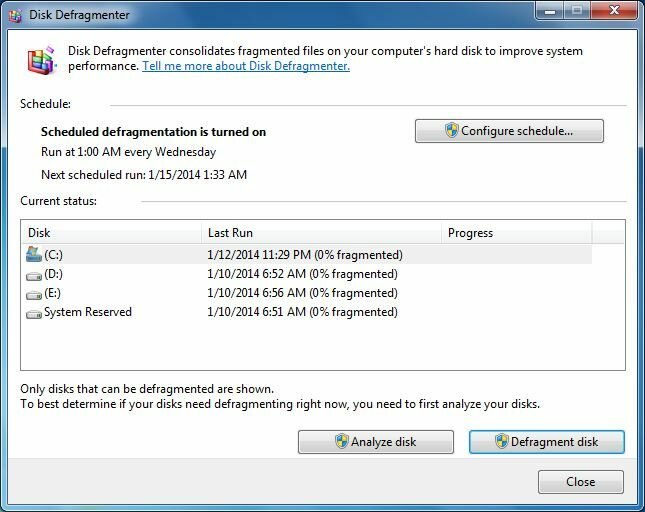Close window using title bar X button
This screenshot has height=512, width=645.
(615, 11)
